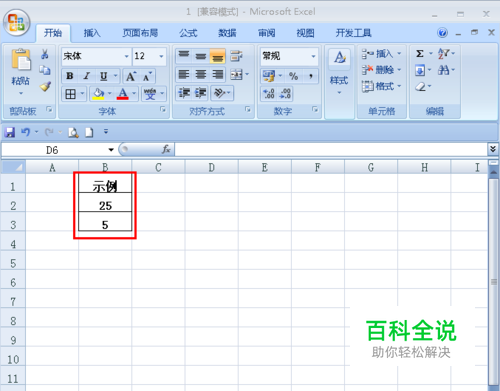Apply red font color A

(123, 94)
